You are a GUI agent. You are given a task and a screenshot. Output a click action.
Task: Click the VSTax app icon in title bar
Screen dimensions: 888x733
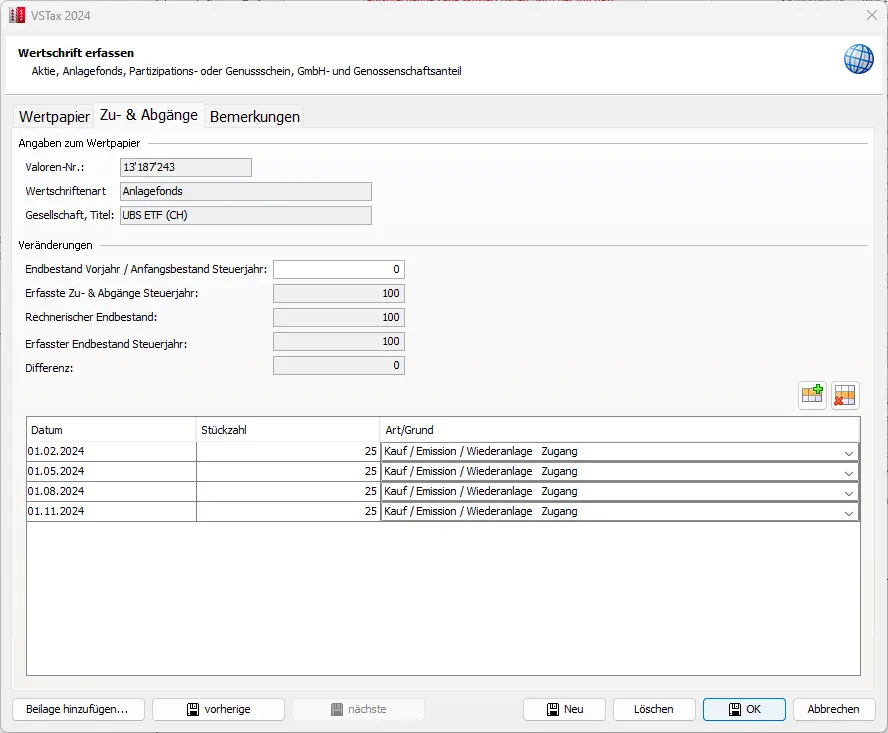coord(16,14)
